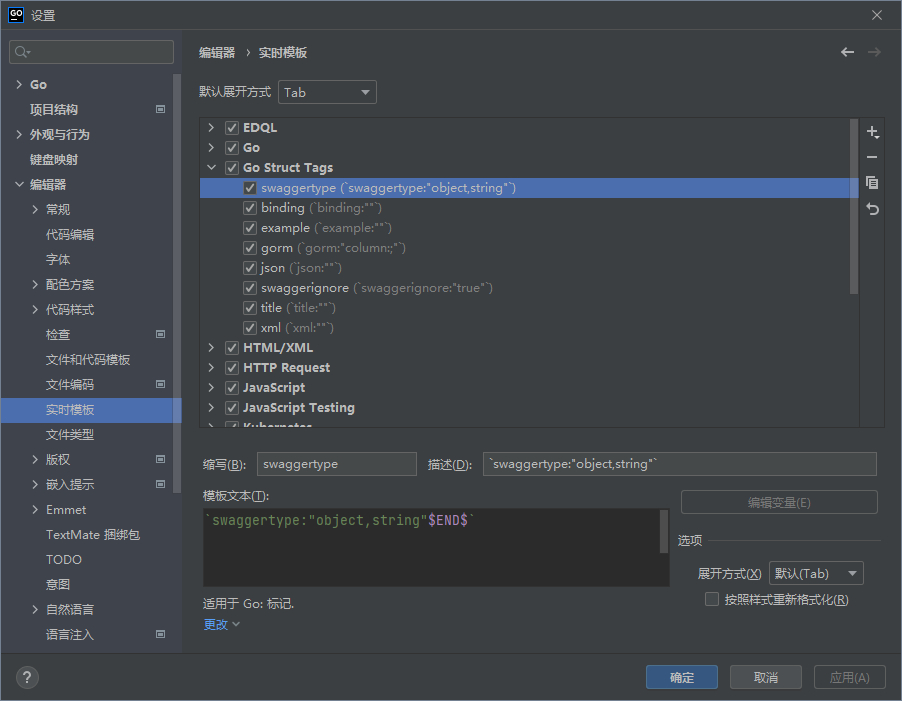902x701 pixels.
Task: Click the 确定 button
Action: tap(681, 677)
